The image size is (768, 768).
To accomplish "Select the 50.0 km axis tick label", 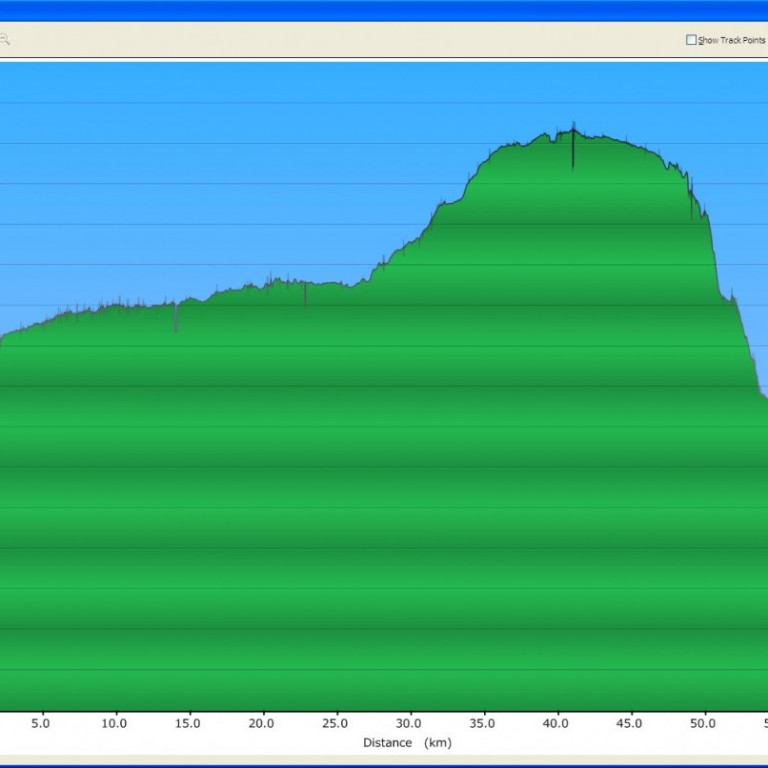I will (703, 723).
